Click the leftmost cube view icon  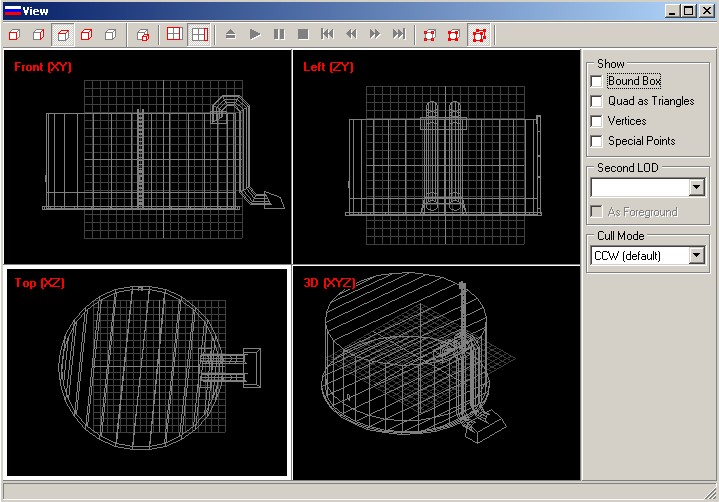(x=14, y=35)
